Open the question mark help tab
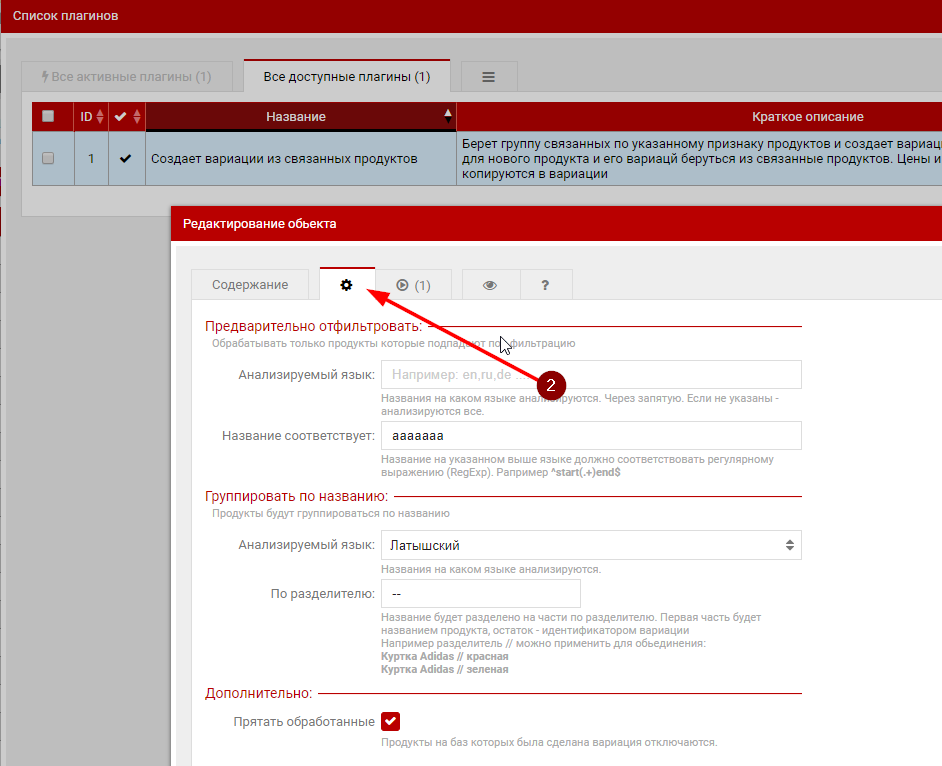The height and width of the screenshot is (766, 942). [x=545, y=285]
